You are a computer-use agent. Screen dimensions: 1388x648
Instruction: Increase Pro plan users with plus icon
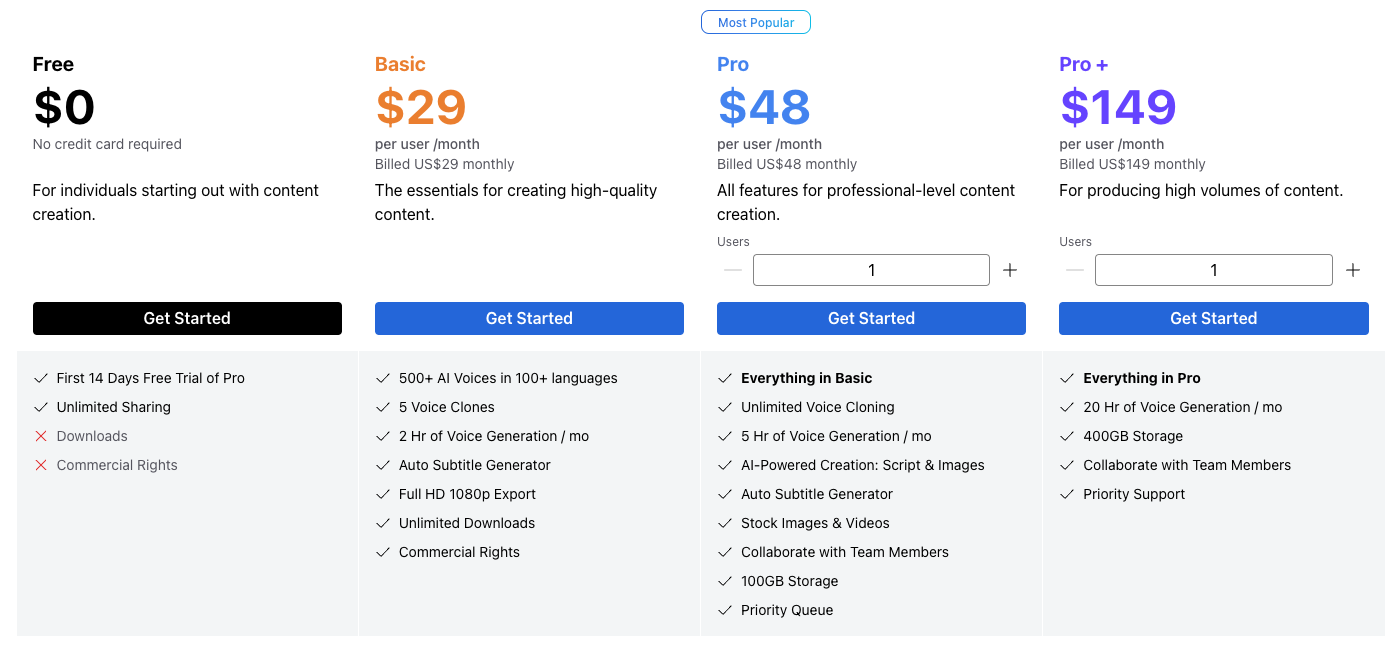[1010, 270]
